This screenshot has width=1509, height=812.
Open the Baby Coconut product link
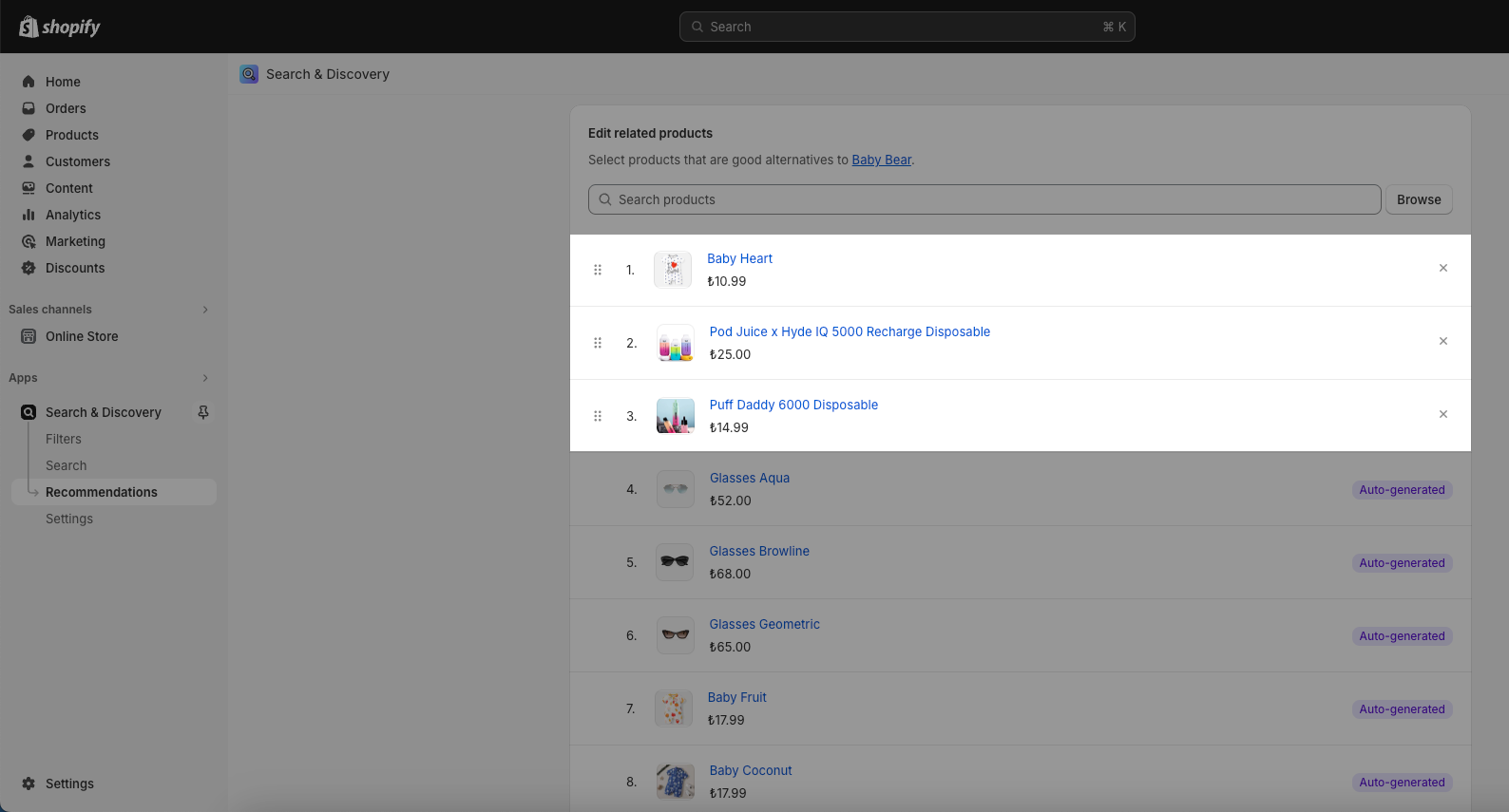click(x=751, y=770)
